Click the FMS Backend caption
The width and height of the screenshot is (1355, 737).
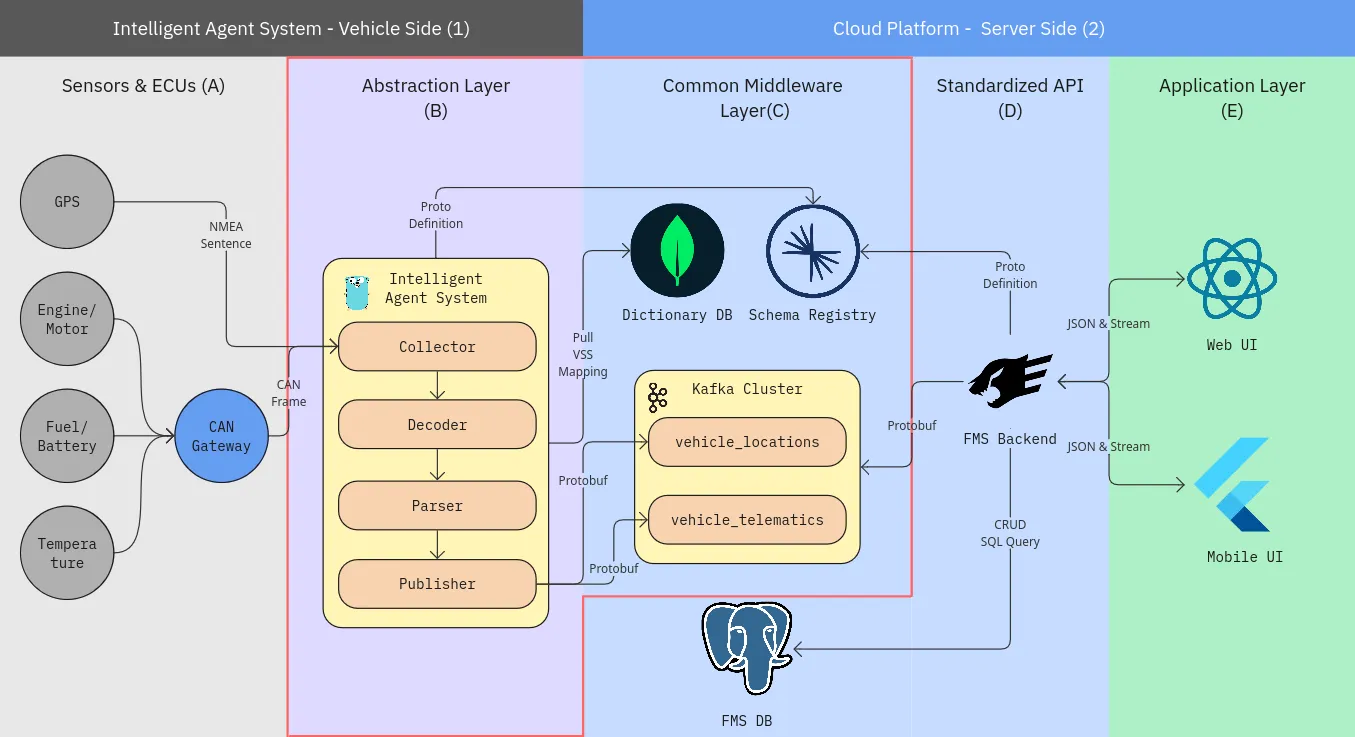[1010, 438]
